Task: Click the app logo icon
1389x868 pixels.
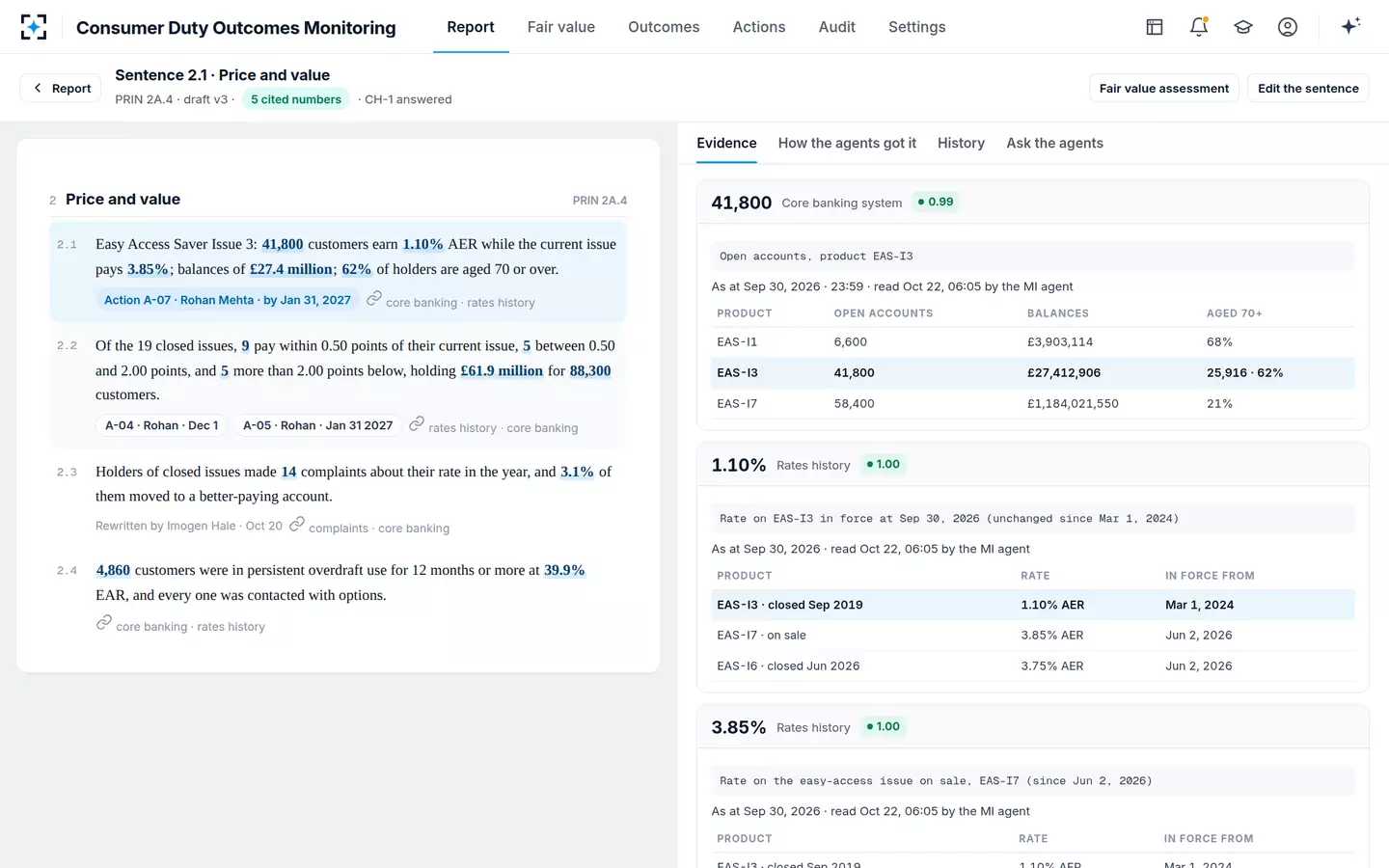Action: click(34, 27)
